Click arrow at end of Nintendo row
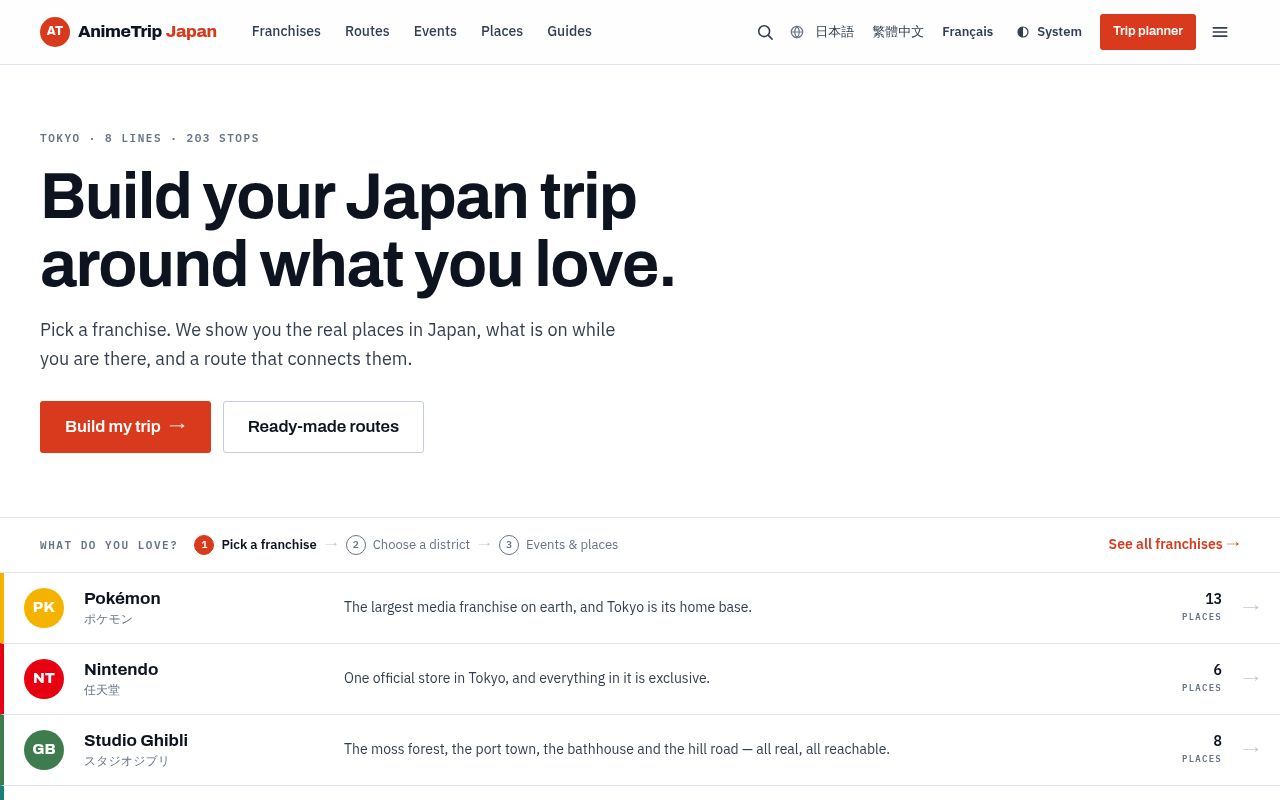This screenshot has height=800, width=1280. pyautogui.click(x=1251, y=678)
